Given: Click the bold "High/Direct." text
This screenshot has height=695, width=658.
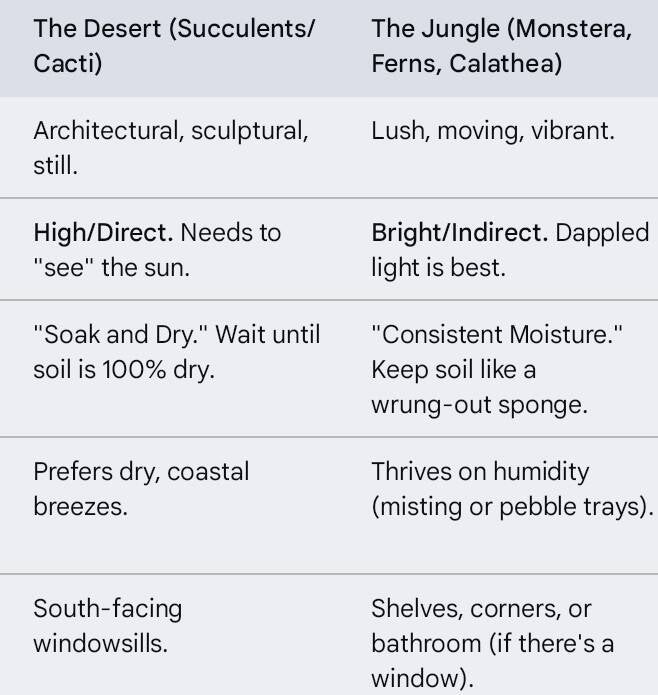Looking at the screenshot, I should tap(103, 233).
